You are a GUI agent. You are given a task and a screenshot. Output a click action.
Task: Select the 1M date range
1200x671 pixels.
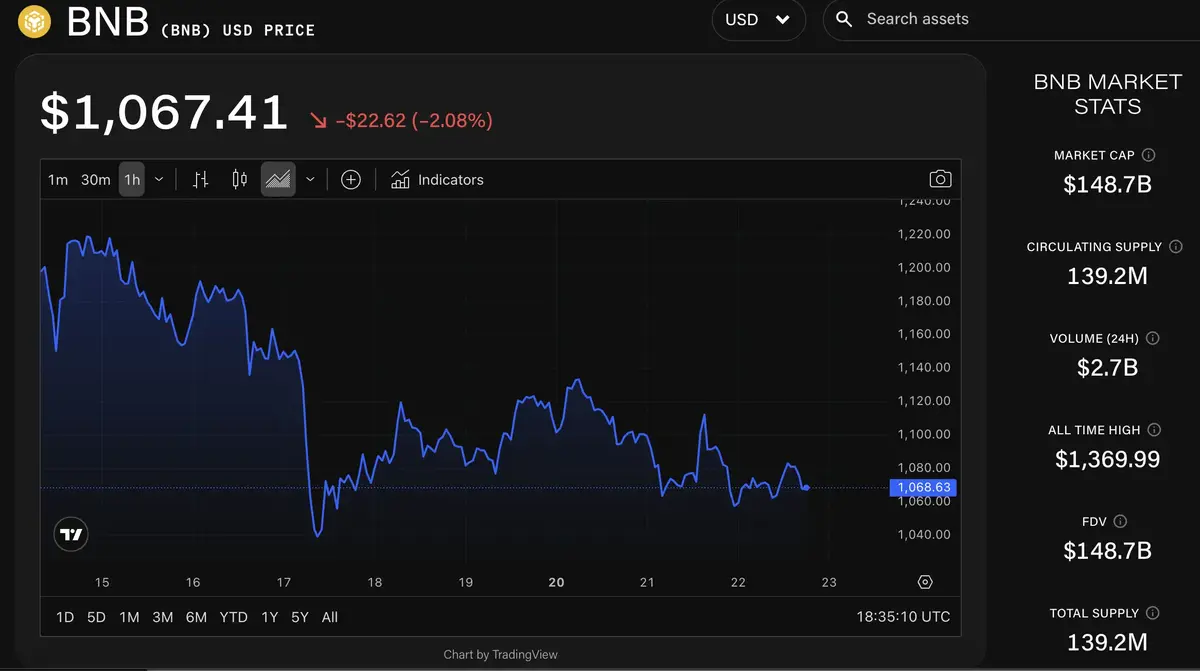129,617
